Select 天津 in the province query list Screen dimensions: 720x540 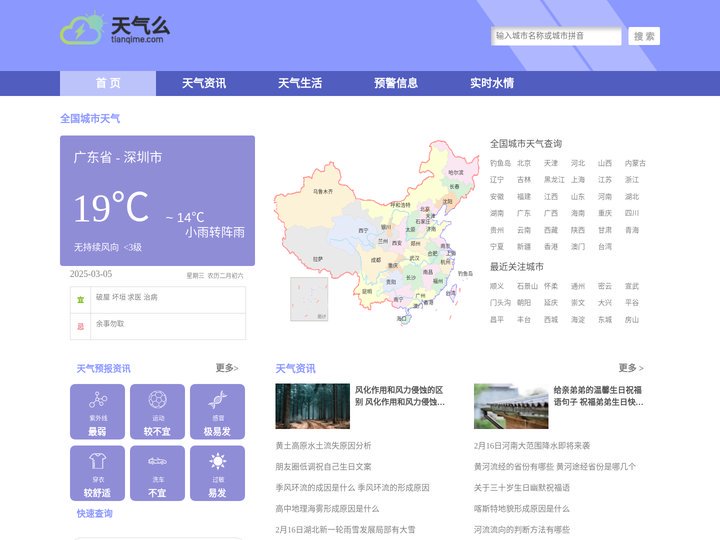tap(551, 163)
